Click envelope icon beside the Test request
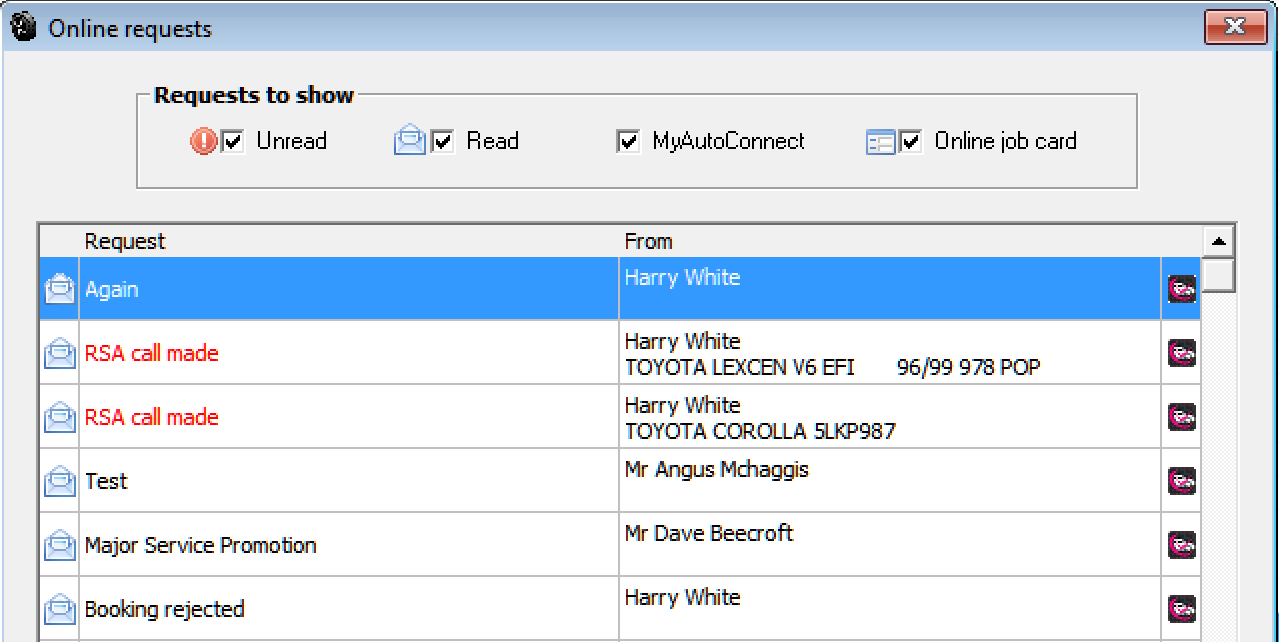The height and width of the screenshot is (642, 1279). pos(59,482)
